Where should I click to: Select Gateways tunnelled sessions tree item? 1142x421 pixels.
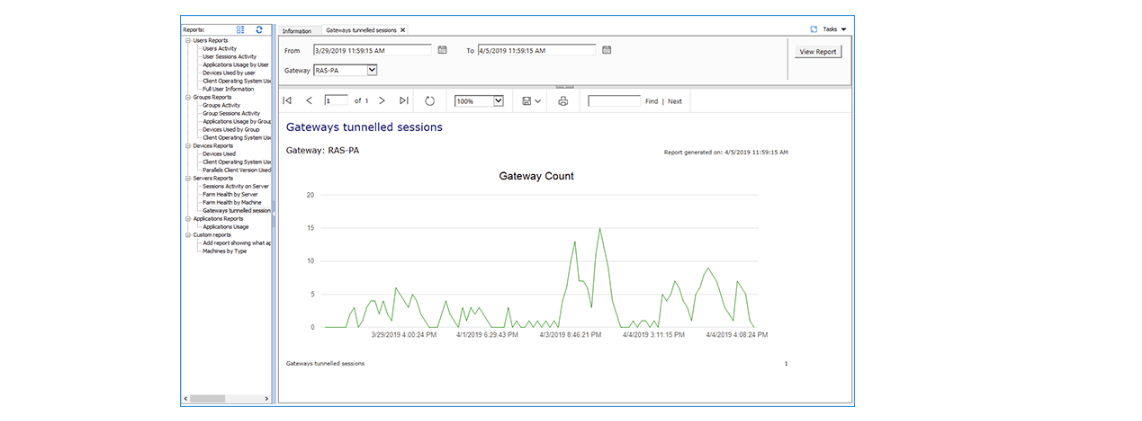coord(237,210)
